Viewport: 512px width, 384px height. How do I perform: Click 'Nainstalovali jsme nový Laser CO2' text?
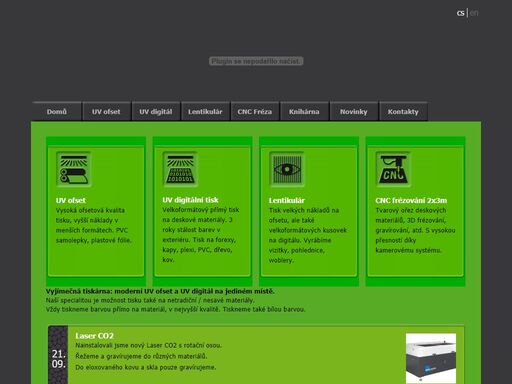pos(149,345)
